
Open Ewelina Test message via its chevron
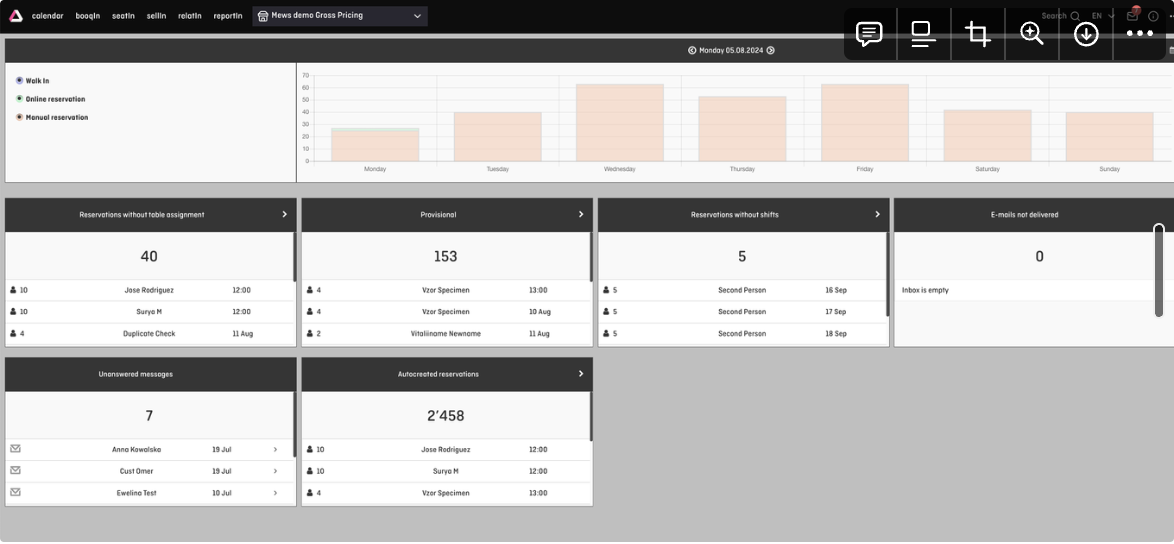[x=275, y=493]
